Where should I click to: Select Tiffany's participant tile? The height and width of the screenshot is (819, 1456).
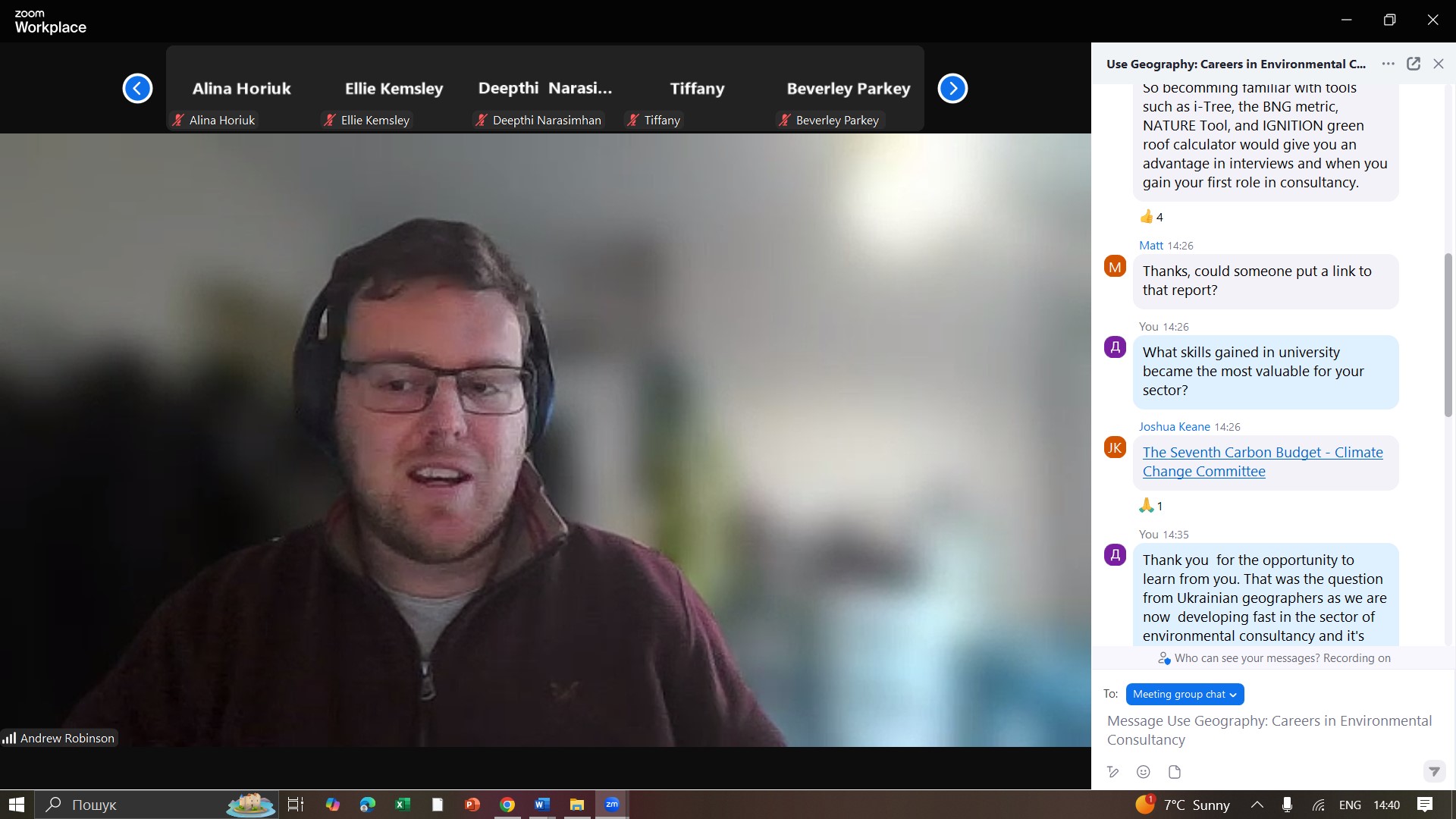click(x=697, y=89)
